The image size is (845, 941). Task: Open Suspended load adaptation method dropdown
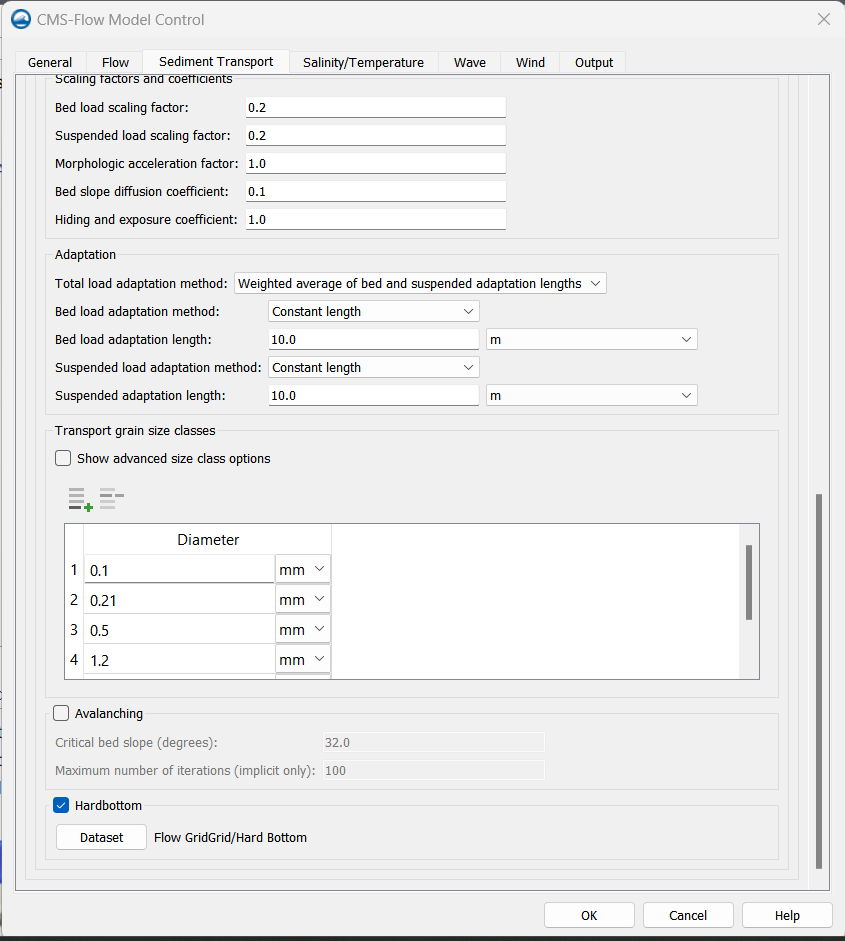pos(374,367)
